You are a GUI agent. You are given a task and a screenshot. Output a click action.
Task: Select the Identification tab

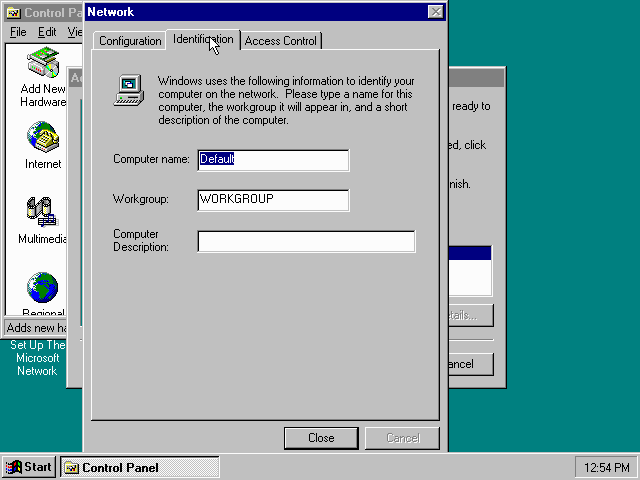pos(203,39)
